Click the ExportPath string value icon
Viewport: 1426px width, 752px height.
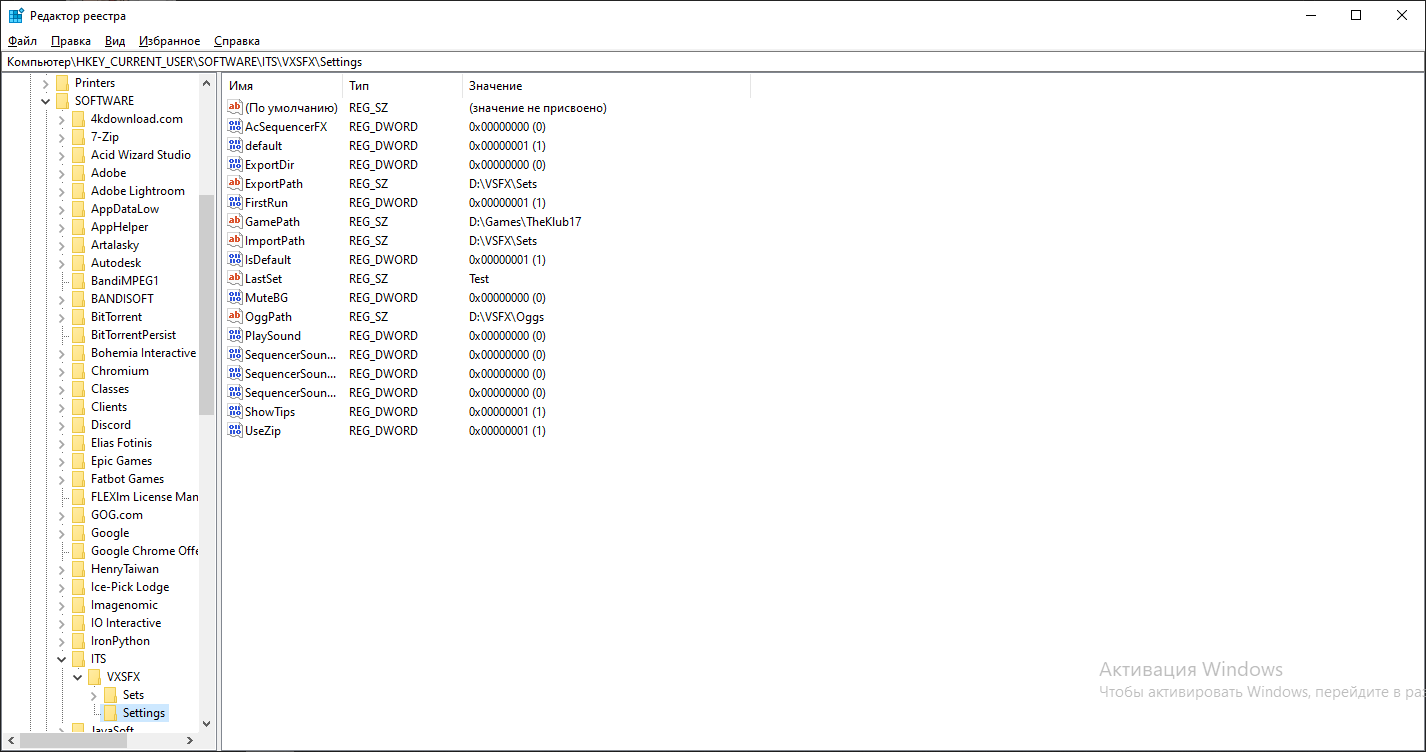pos(235,184)
